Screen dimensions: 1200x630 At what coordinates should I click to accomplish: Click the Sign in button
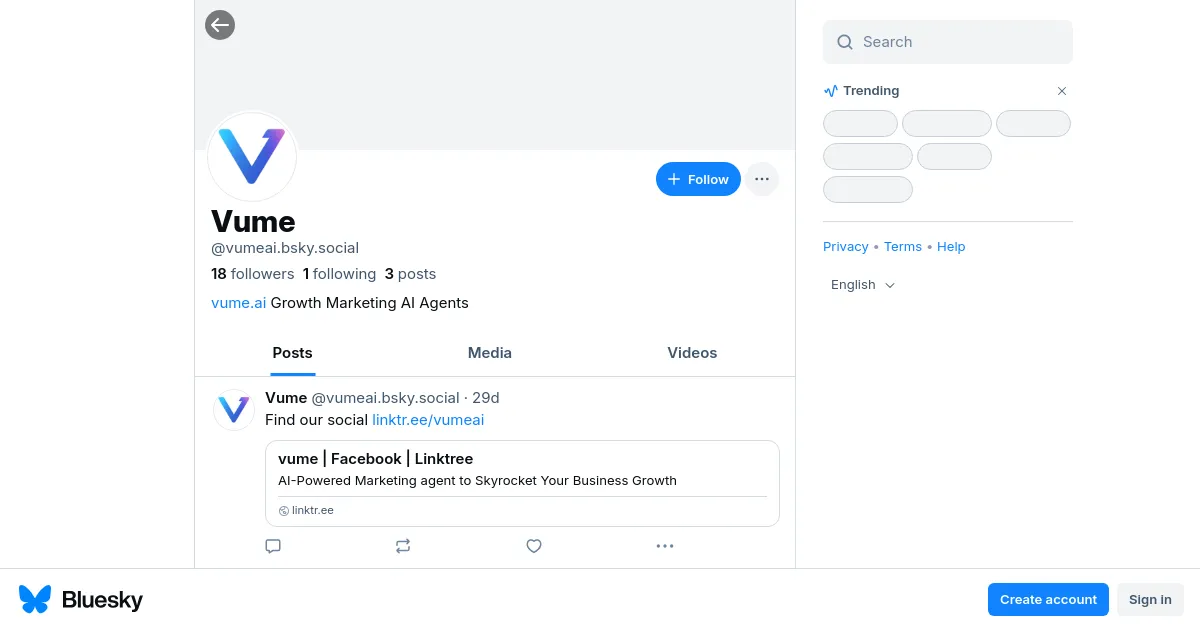coord(1150,599)
